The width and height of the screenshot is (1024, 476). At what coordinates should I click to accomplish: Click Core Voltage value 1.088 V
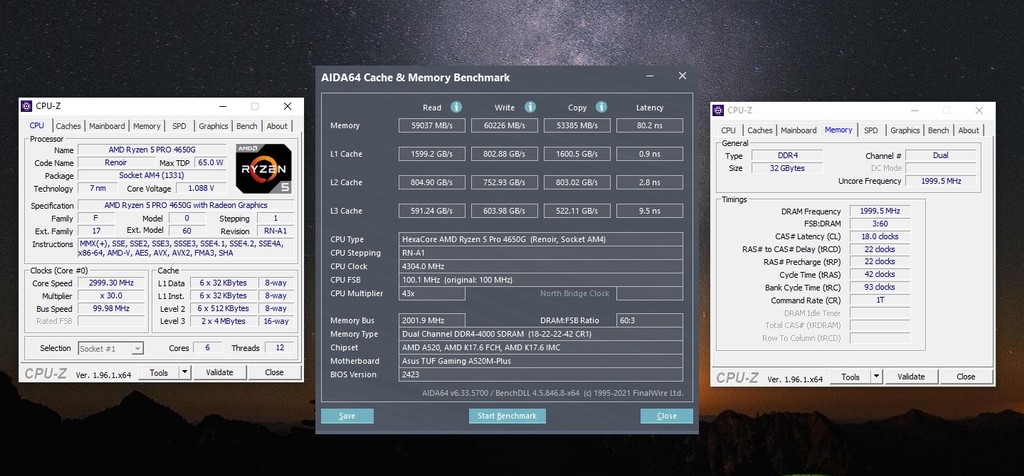point(200,188)
